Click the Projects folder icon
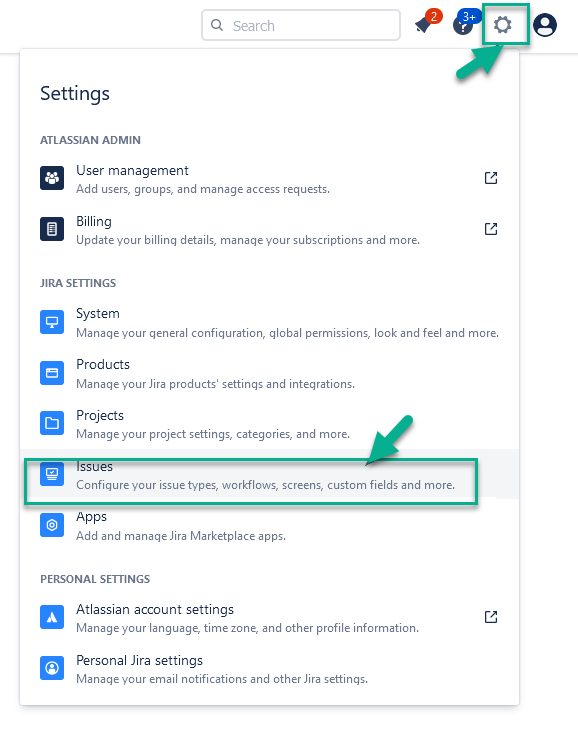 (52, 423)
